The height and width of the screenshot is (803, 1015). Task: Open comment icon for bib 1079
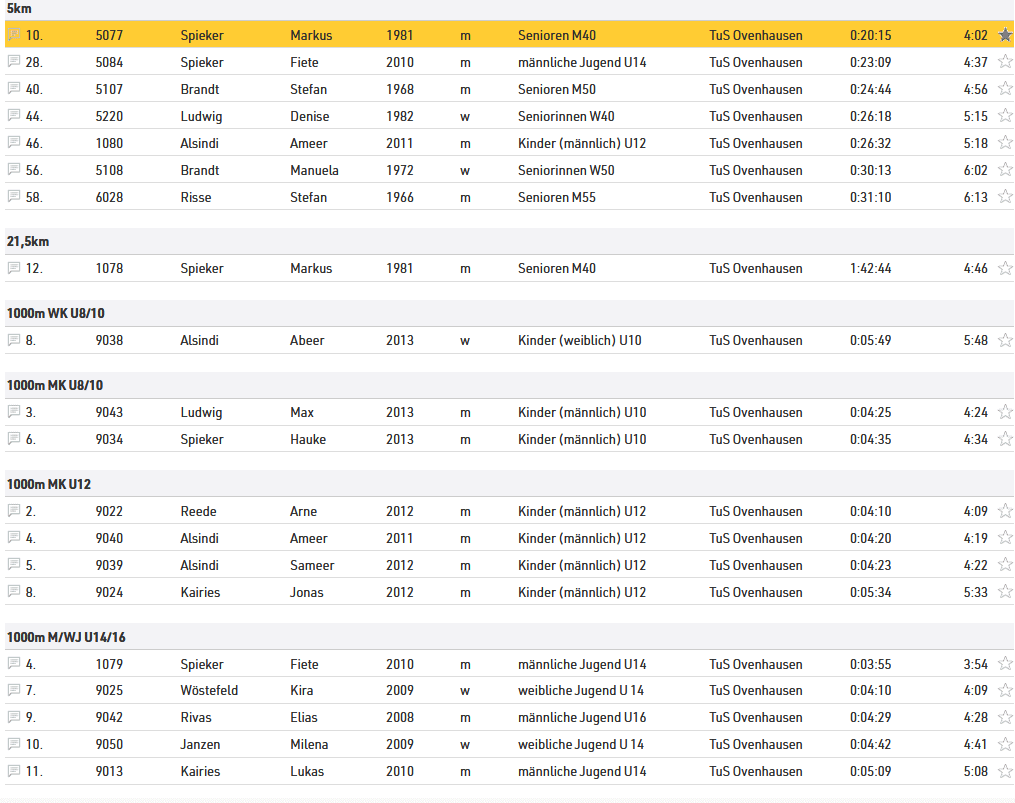pyautogui.click(x=14, y=663)
